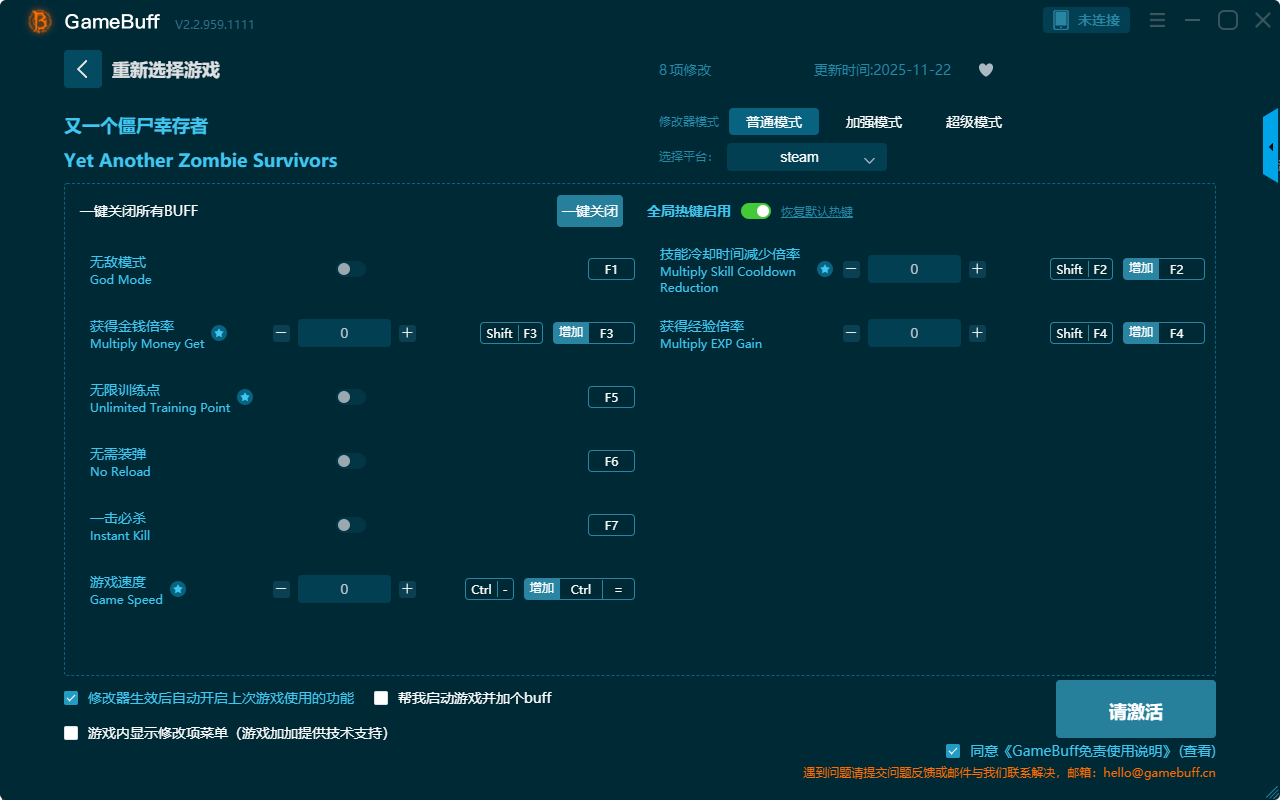Click the heart favorite icon
Image resolution: width=1280 pixels, height=800 pixels.
[x=985, y=70]
